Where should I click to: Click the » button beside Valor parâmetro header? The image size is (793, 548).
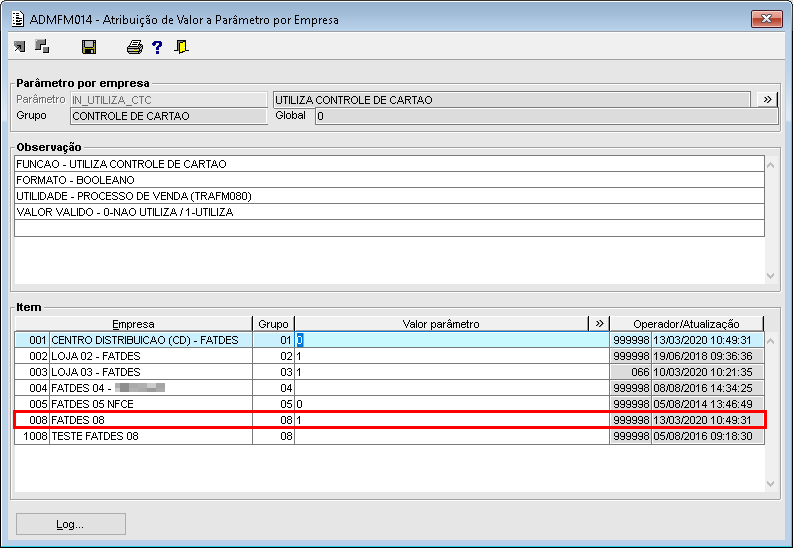tap(599, 324)
